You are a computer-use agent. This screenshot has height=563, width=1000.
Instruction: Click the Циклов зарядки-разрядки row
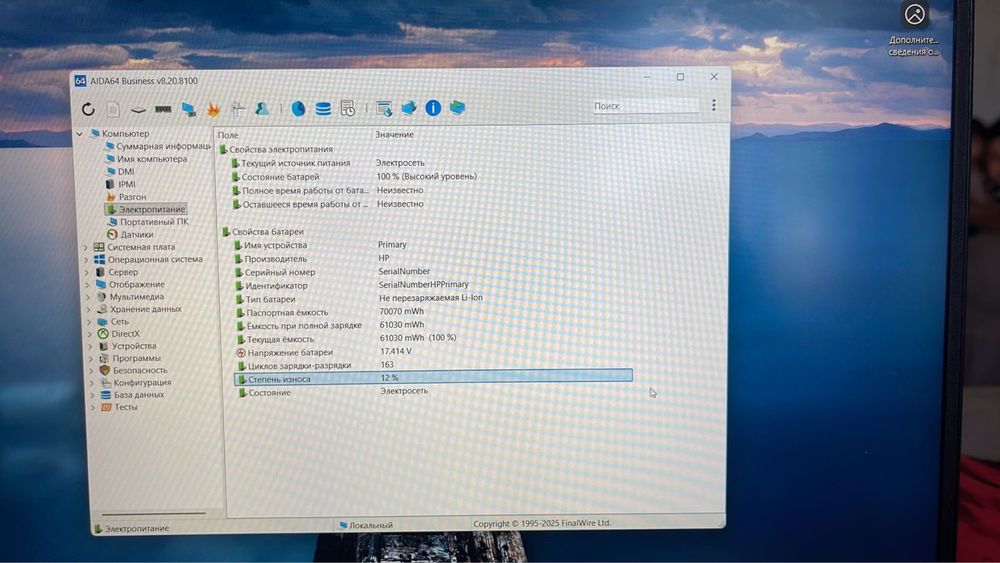316,365
